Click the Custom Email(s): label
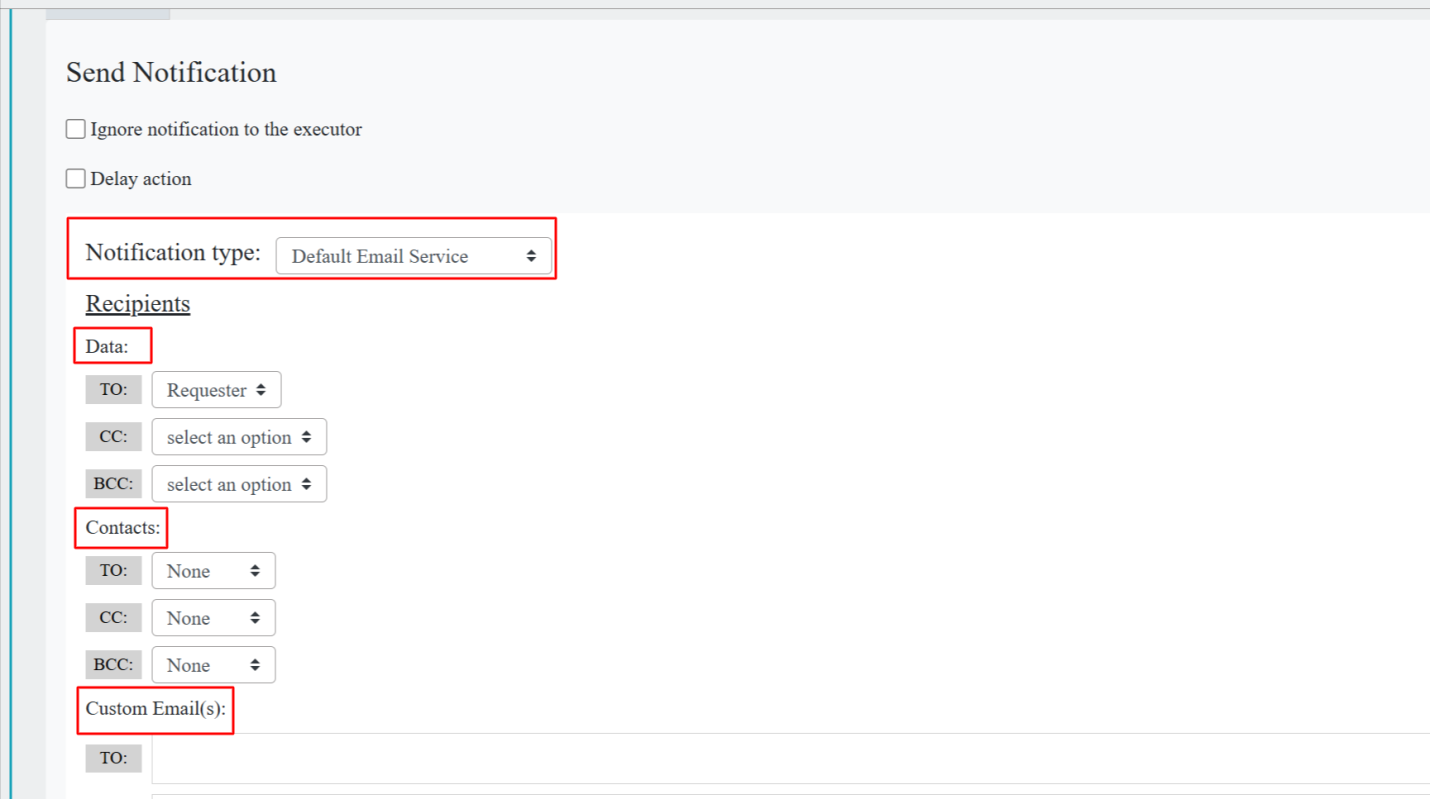1430x799 pixels. [156, 709]
